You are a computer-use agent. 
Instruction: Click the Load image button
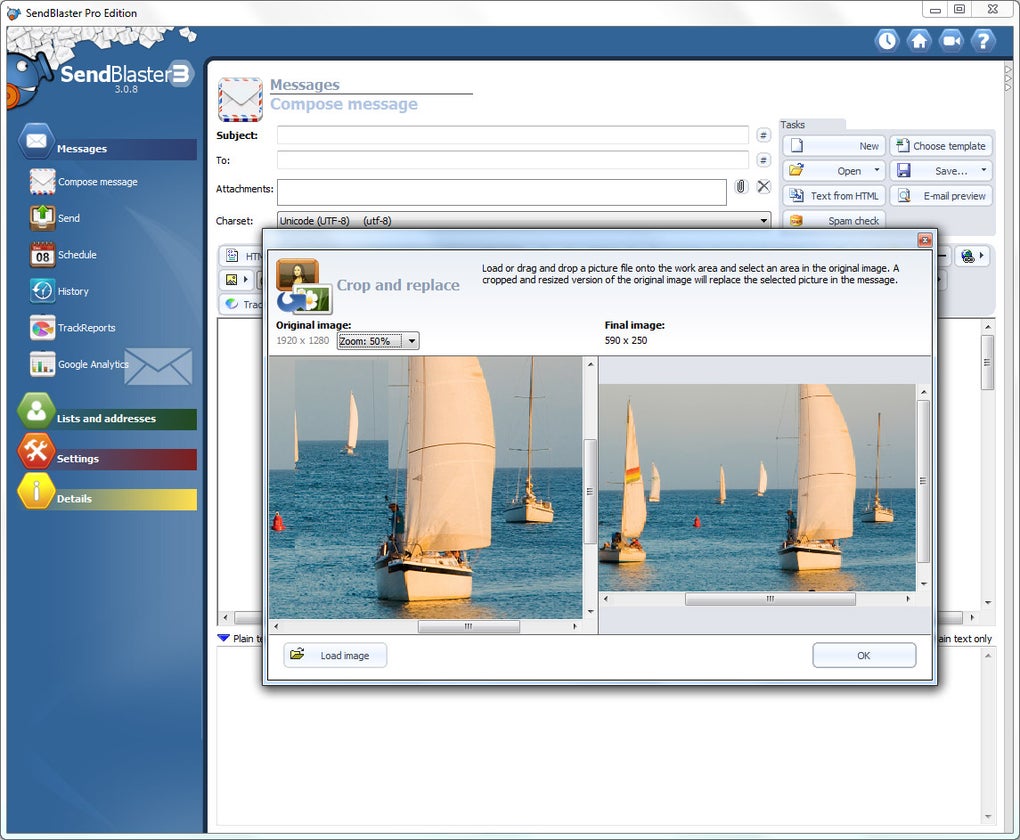pyautogui.click(x=335, y=655)
